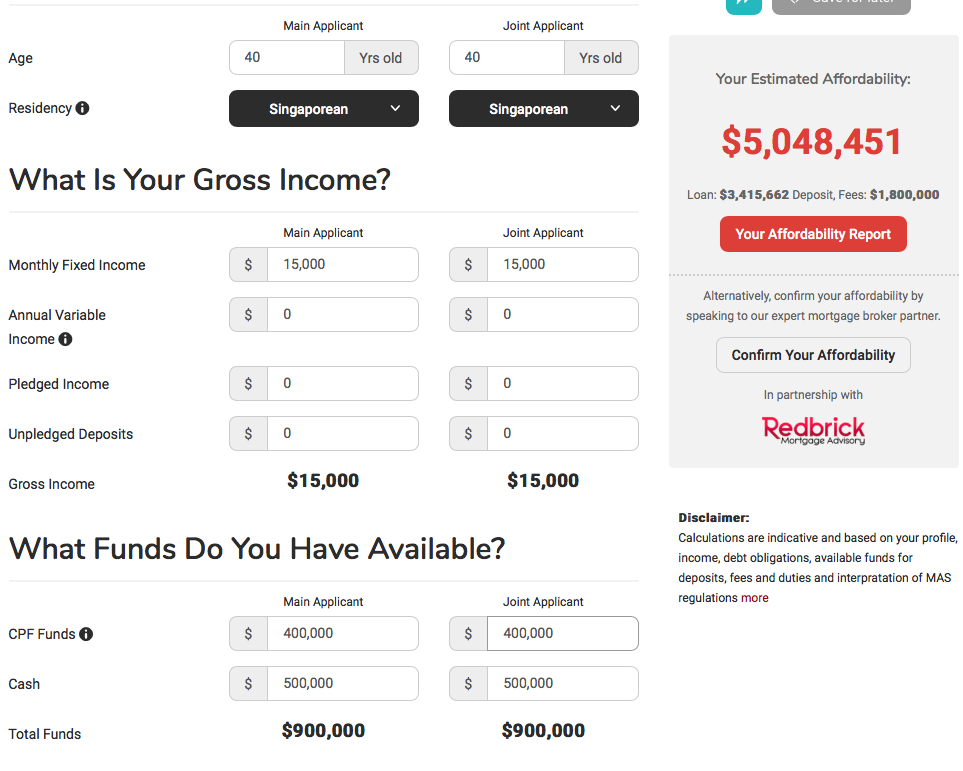
Task: Edit Joint Applicant Cash amount
Action: 562,684
